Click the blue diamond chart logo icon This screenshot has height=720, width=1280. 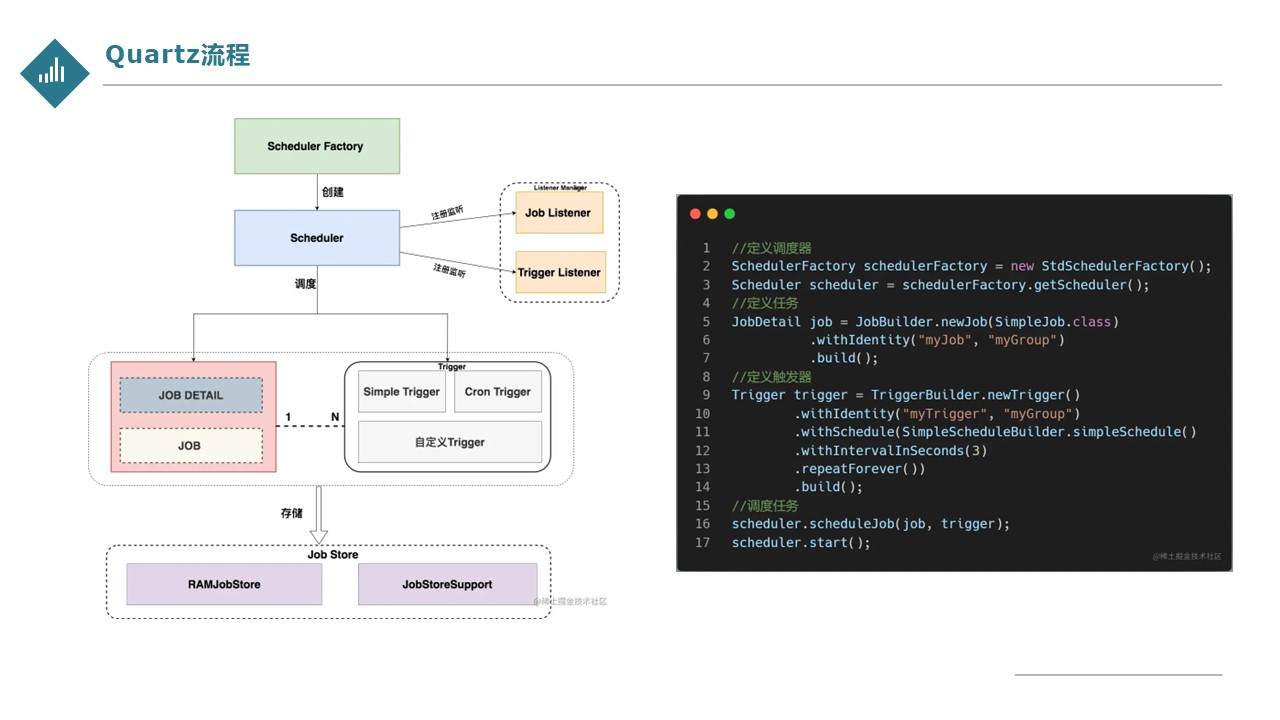point(55,73)
